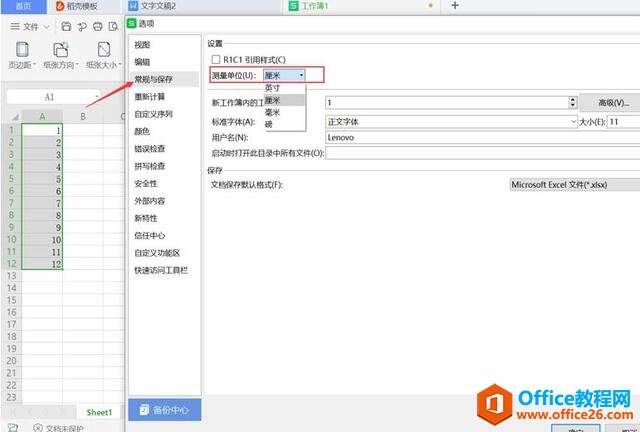Image resolution: width=640 pixels, height=432 pixels.
Task: Click the 备份中心 backup icon
Action: pos(144,410)
